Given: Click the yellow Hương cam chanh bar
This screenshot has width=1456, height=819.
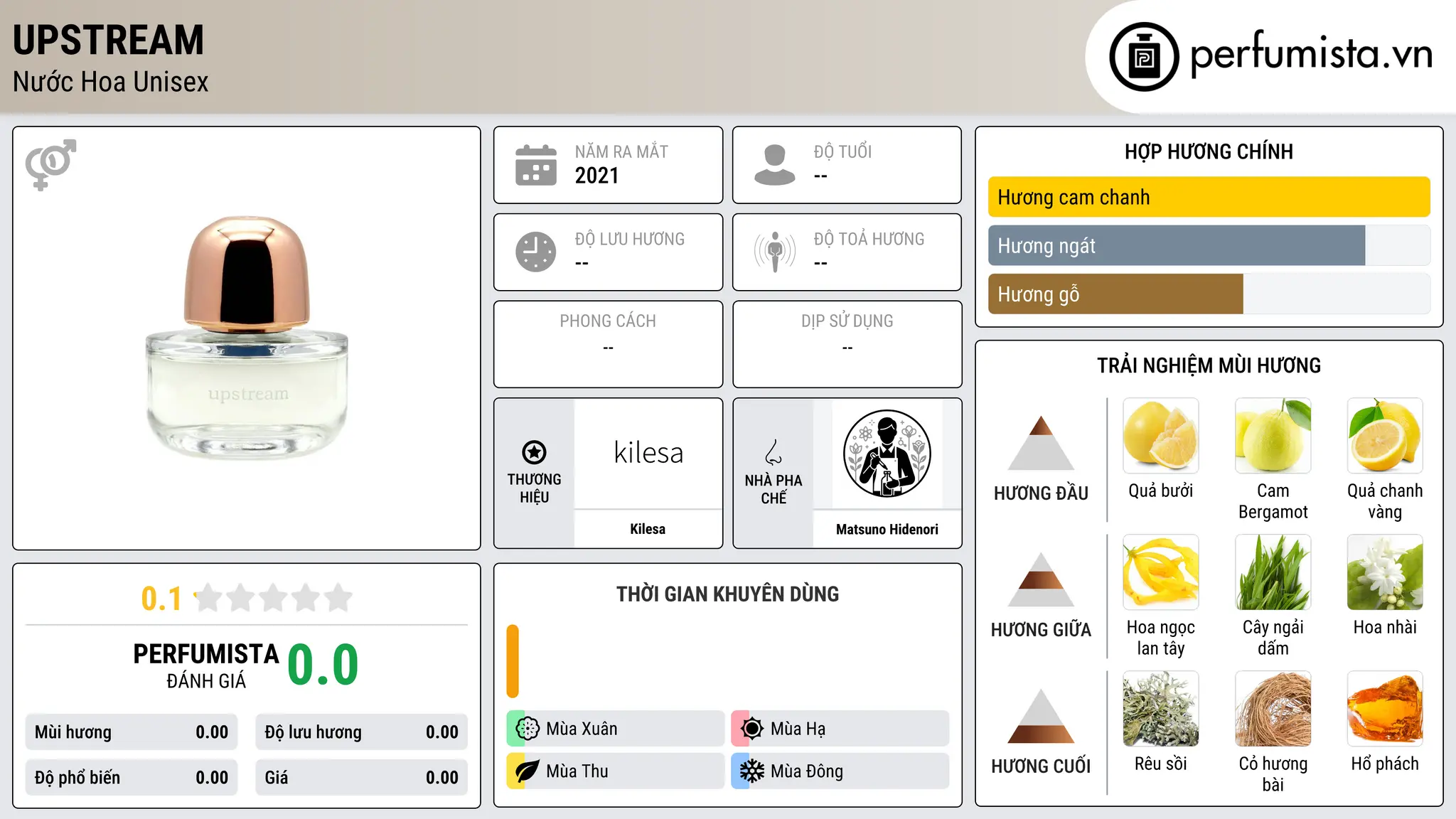Looking at the screenshot, I should point(1209,197).
